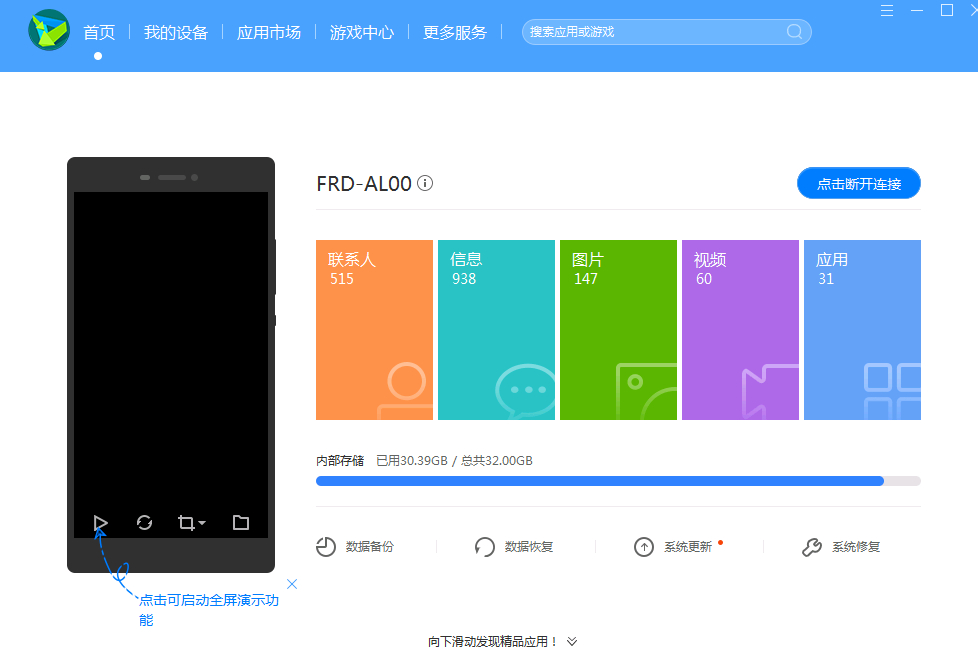Click 向下滑动发现精品应用！ text
This screenshot has width=978, height=658.
pyautogui.click(x=493, y=641)
